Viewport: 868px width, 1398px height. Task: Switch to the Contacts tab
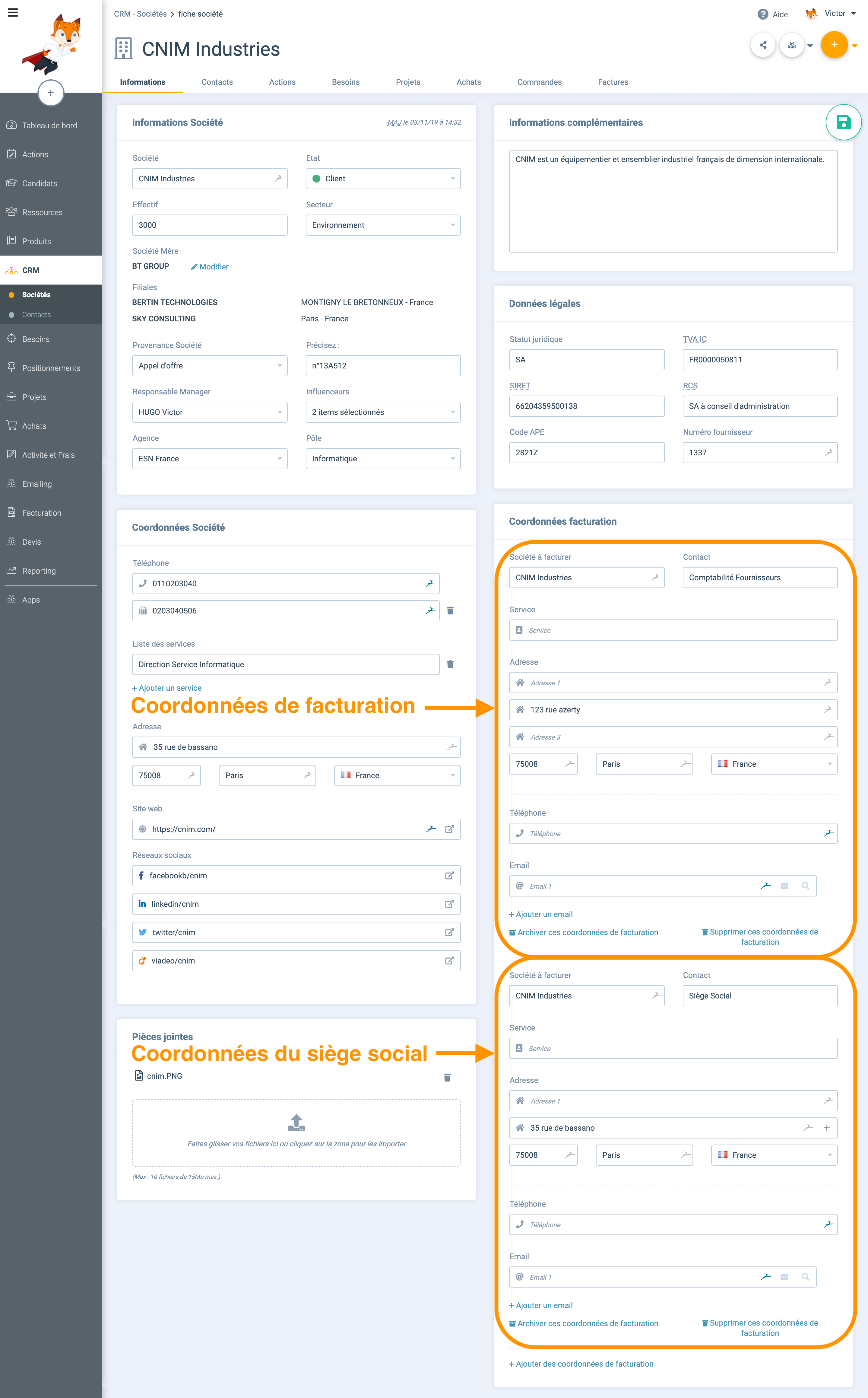(x=217, y=82)
